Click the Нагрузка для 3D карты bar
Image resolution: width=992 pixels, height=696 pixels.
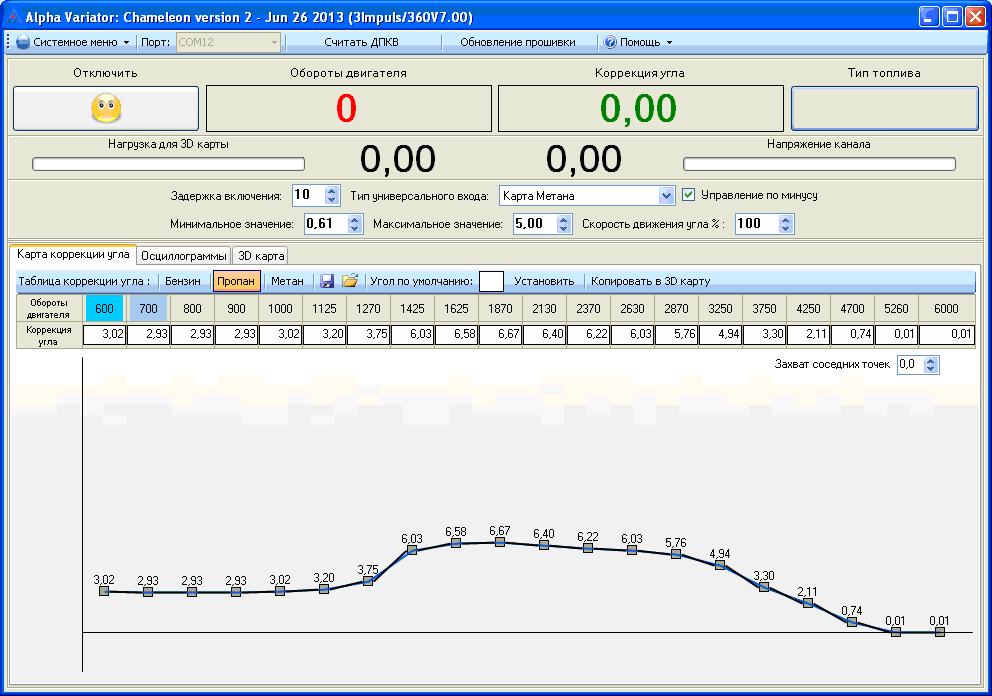tap(168, 164)
